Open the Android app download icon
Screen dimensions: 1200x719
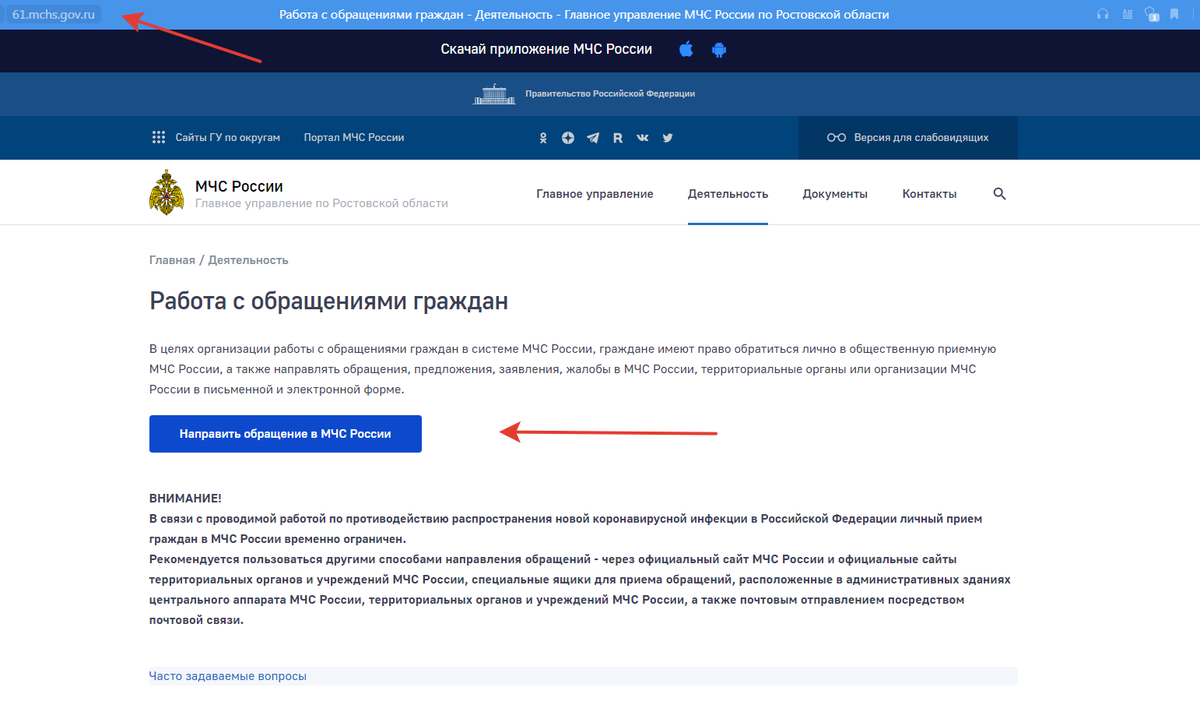tap(718, 49)
